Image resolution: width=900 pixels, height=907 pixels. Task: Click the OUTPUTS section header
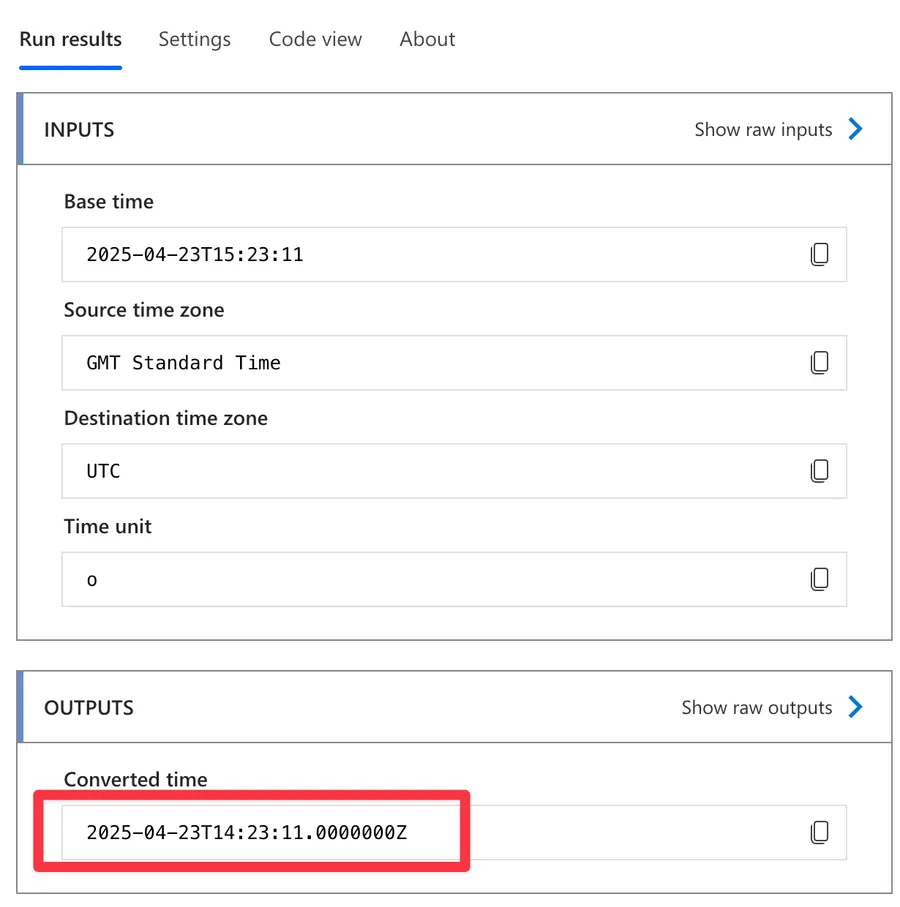tap(88, 708)
